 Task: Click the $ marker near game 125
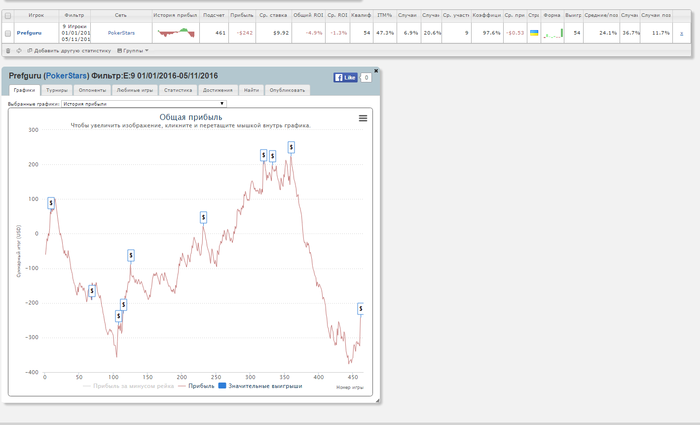pos(130,255)
